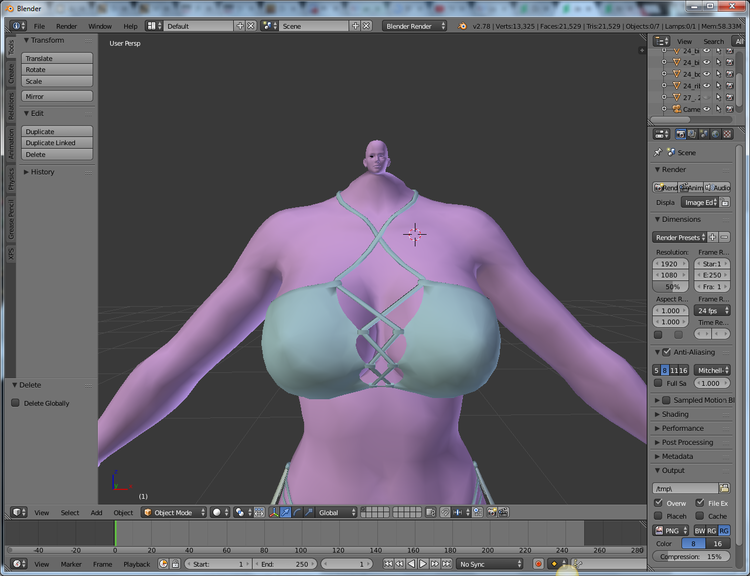Image resolution: width=750 pixels, height=576 pixels.
Task: Play animation in reverse
Action: tap(411, 564)
